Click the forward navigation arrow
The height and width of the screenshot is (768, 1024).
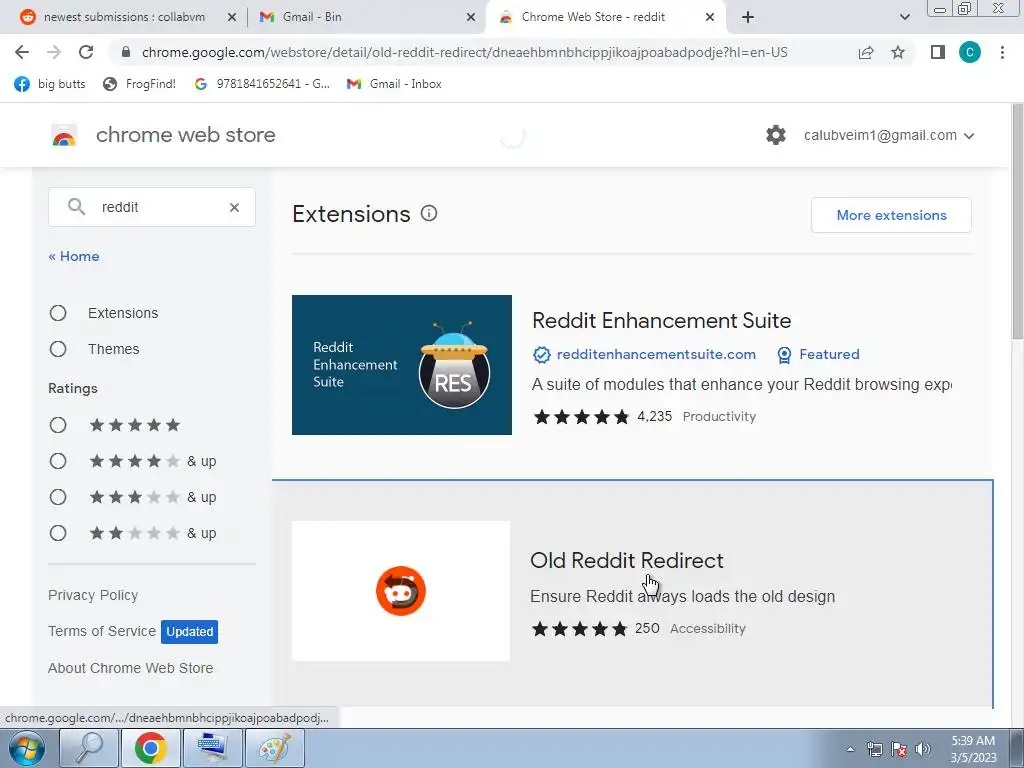coord(54,52)
